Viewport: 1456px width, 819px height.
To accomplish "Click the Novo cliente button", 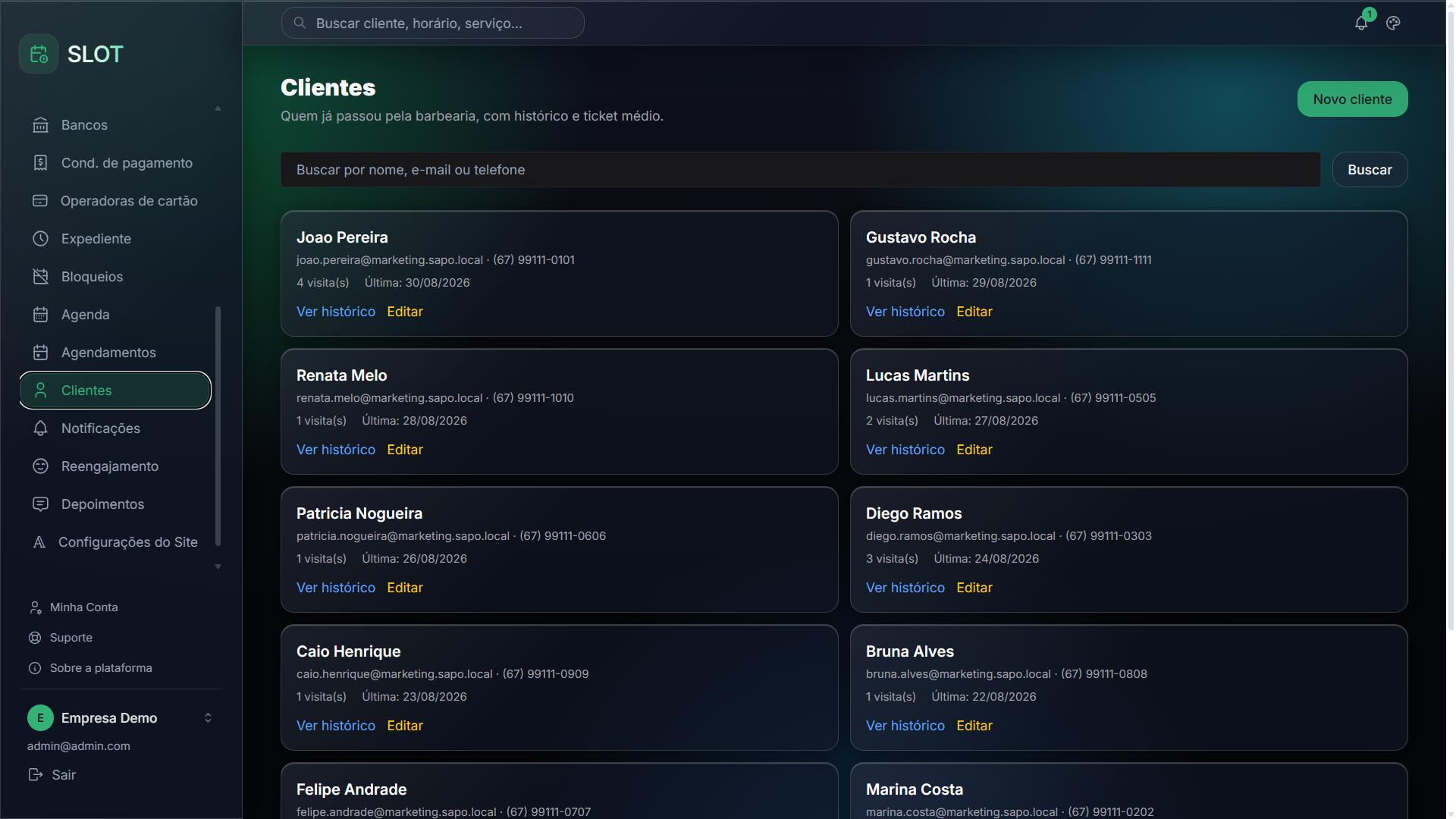I will [x=1352, y=99].
